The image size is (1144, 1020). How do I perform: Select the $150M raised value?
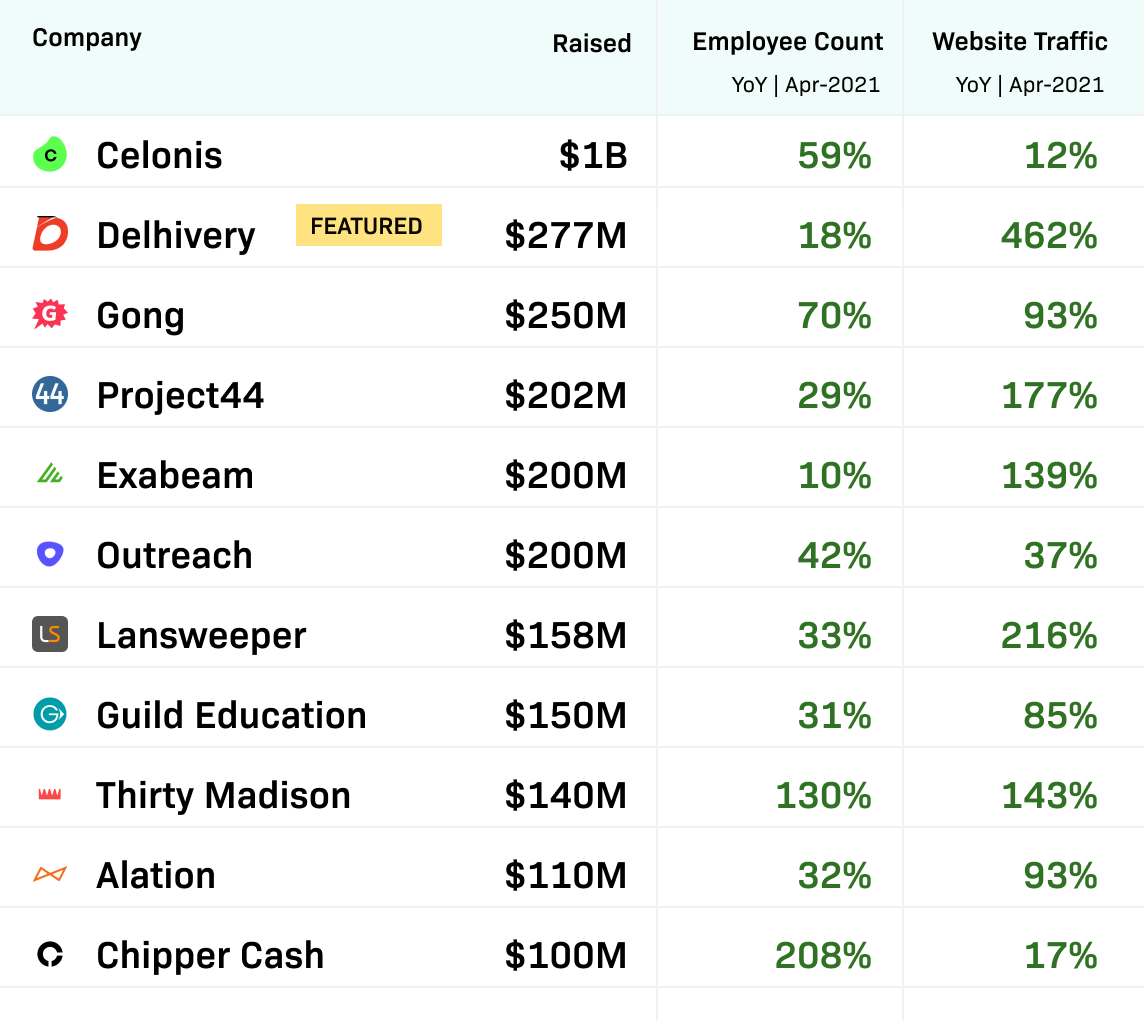coord(565,715)
